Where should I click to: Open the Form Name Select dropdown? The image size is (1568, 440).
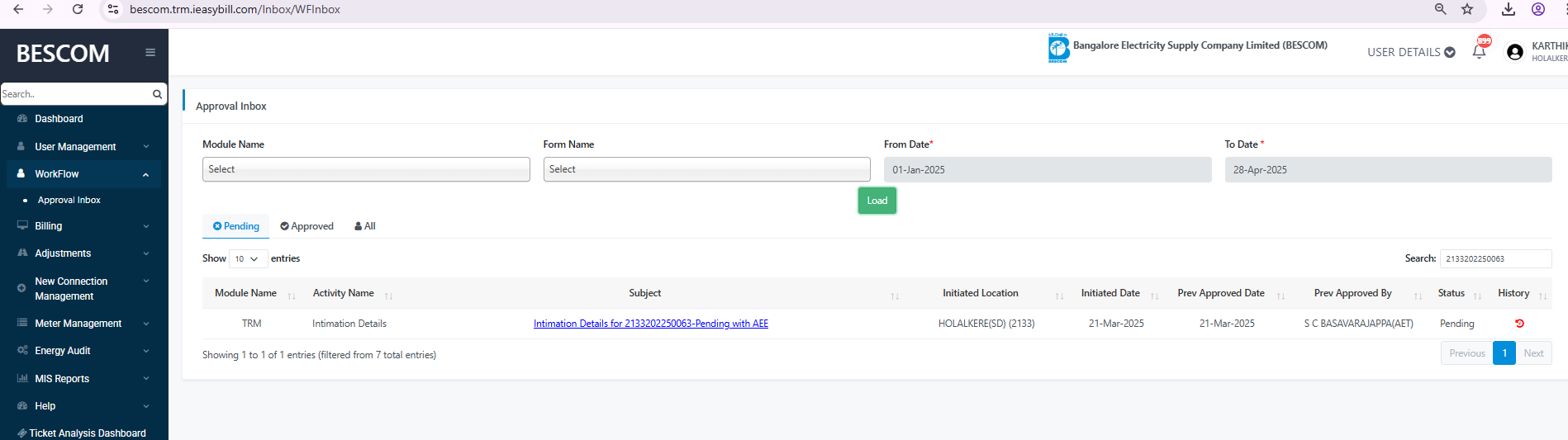(x=706, y=169)
